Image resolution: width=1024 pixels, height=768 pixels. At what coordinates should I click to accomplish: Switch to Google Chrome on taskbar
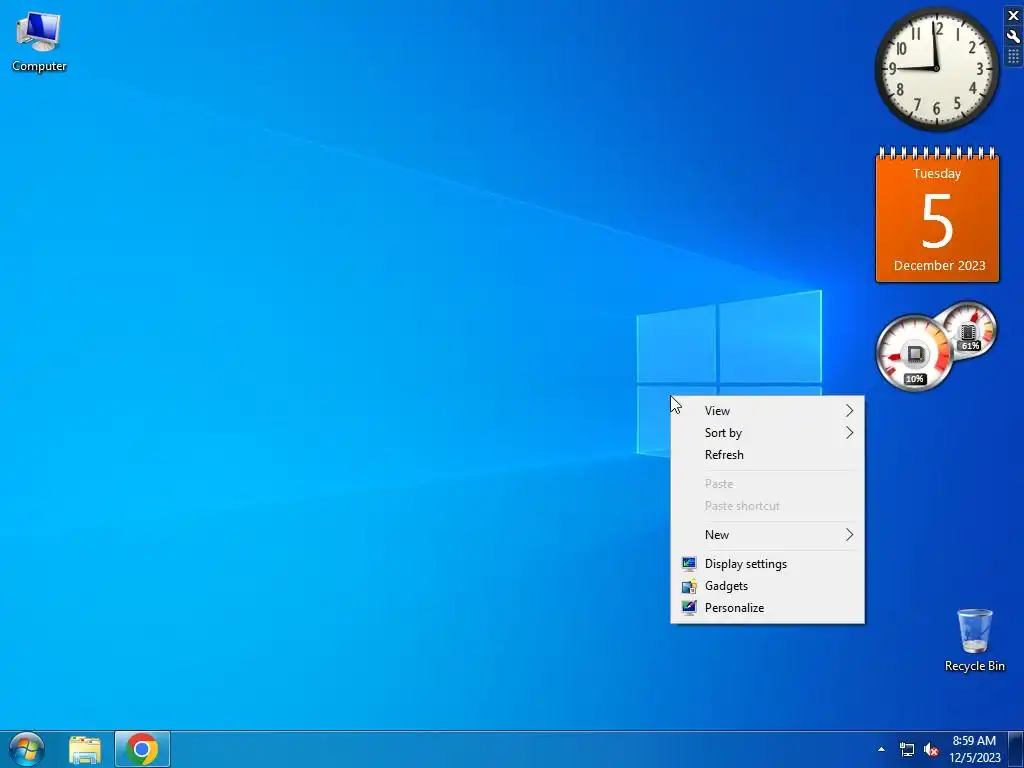(x=142, y=749)
